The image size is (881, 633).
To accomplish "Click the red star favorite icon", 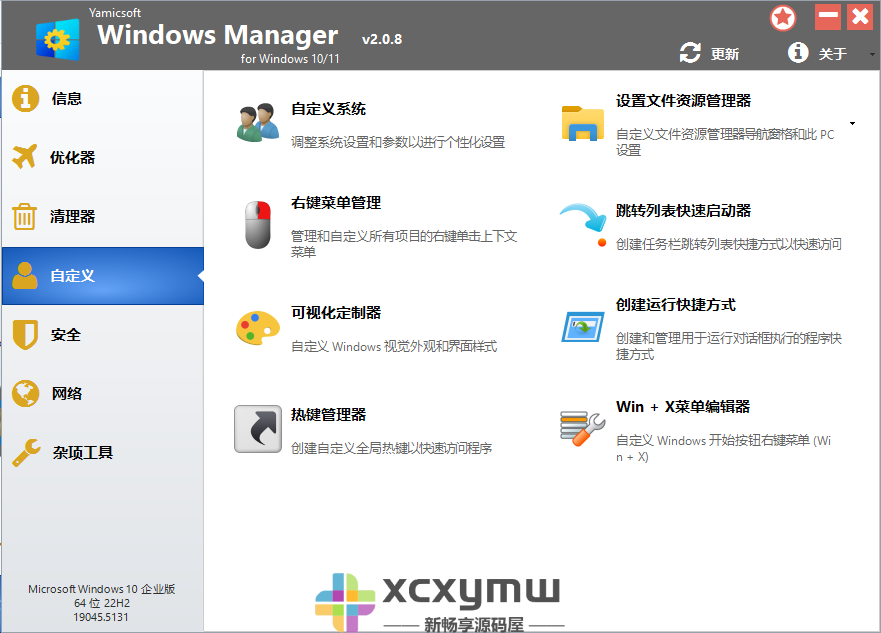I will pos(783,18).
